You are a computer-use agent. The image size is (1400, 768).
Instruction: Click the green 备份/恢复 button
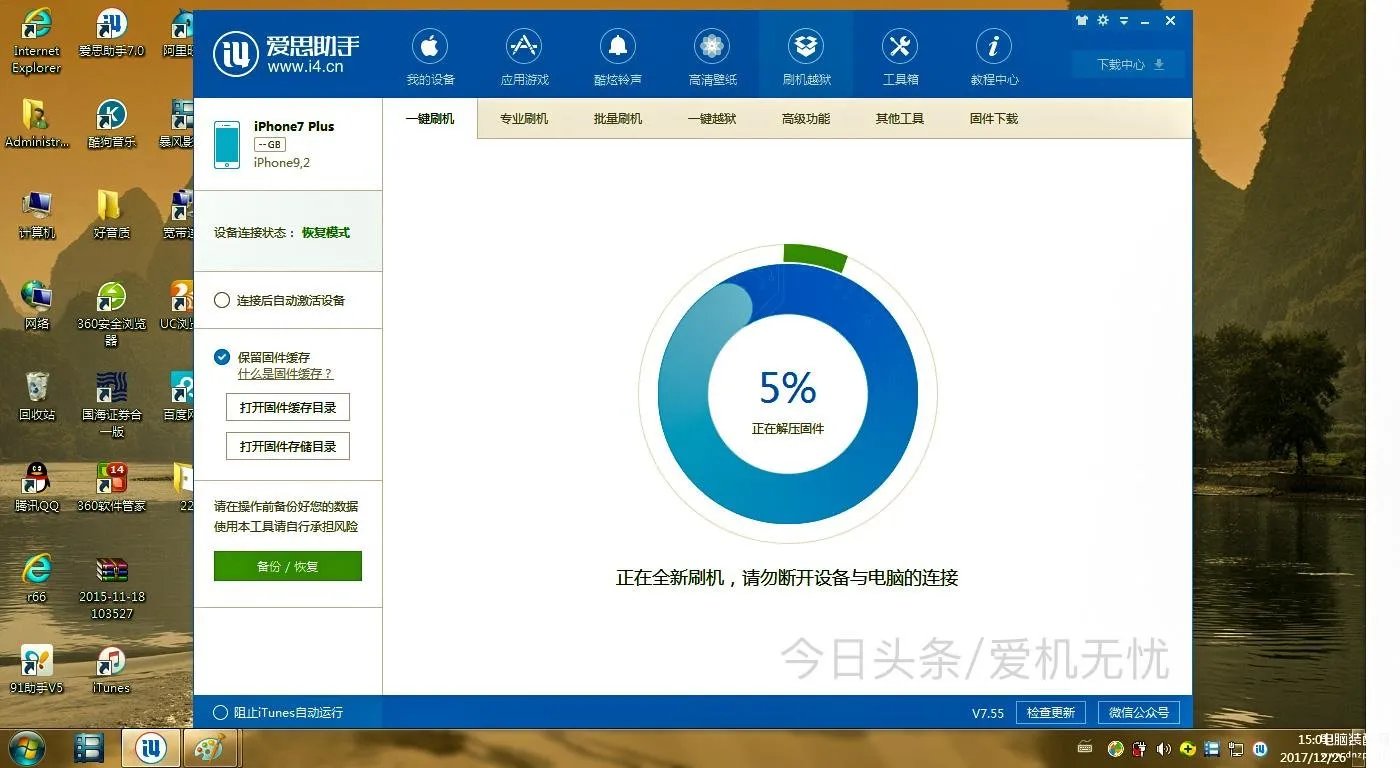point(287,566)
